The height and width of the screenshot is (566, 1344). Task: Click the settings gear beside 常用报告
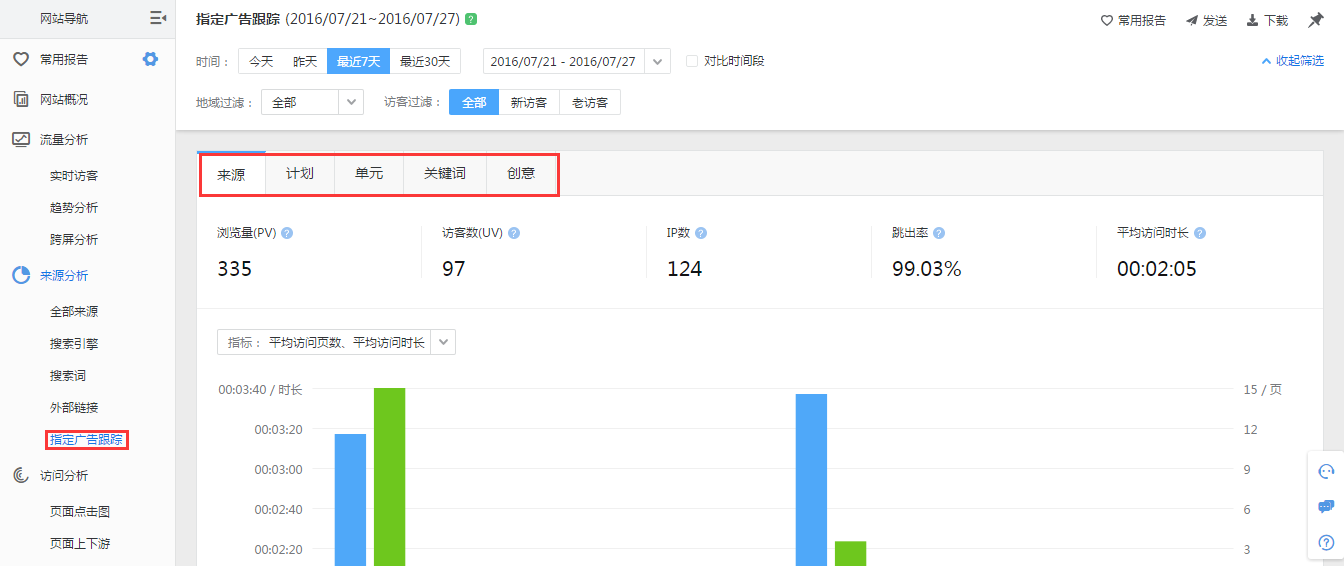pyautogui.click(x=150, y=59)
